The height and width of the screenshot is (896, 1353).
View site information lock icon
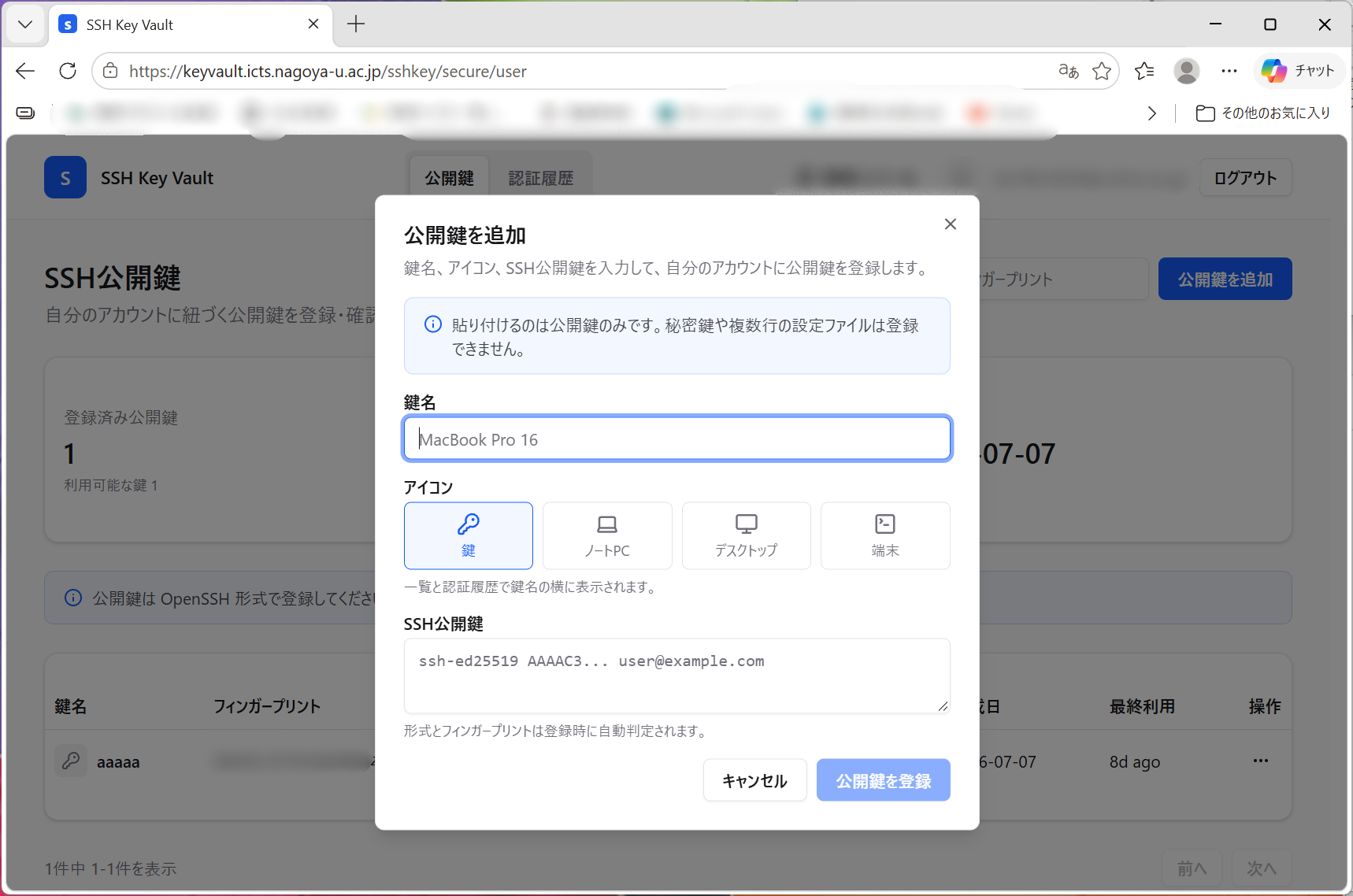coord(111,71)
